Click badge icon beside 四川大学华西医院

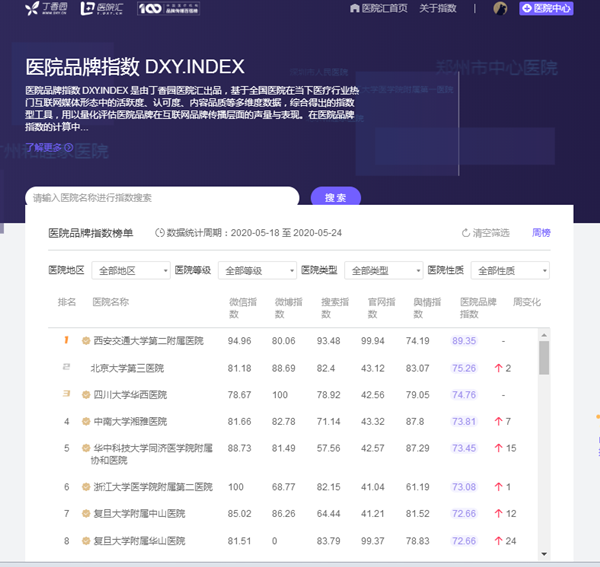coord(86,394)
